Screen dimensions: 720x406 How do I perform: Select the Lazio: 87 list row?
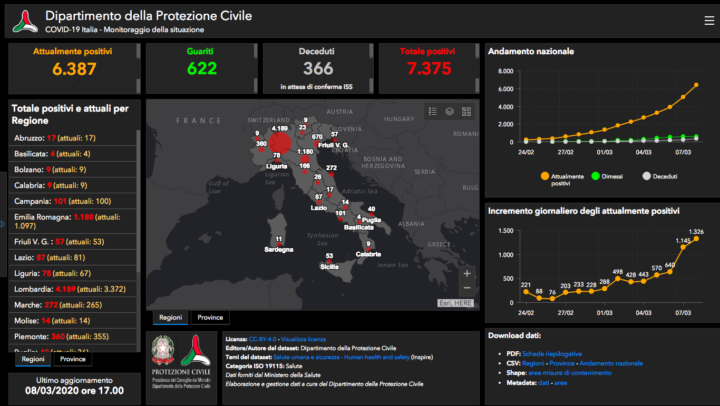pyautogui.click(x=73, y=257)
